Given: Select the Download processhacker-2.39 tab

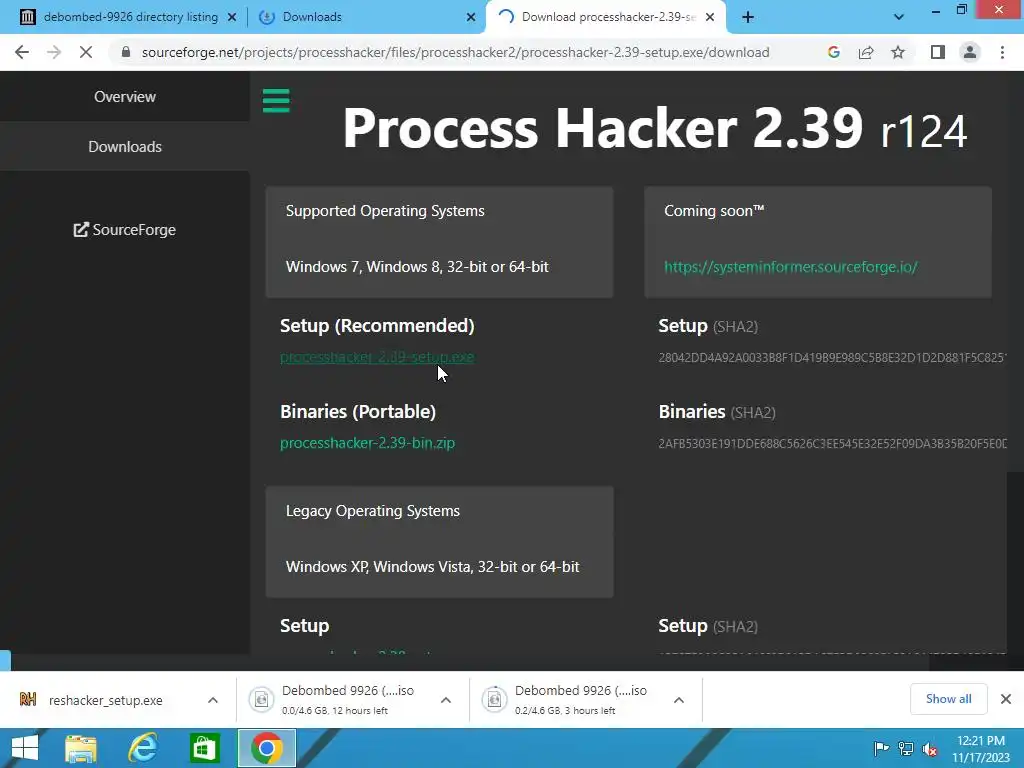Looking at the screenshot, I should pyautogui.click(x=605, y=17).
